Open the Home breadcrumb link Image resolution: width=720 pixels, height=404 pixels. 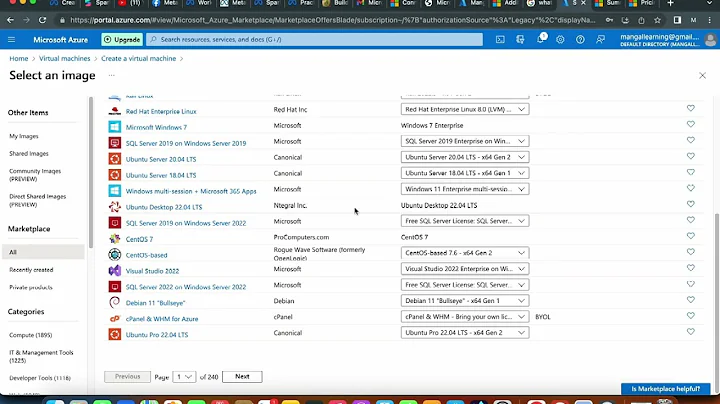coord(19,58)
